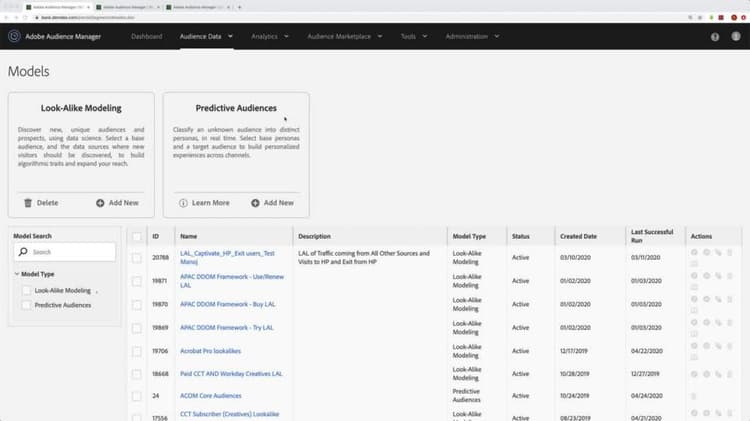Check the box for model 18668
This screenshot has width=750, height=421.
pyautogui.click(x=137, y=374)
